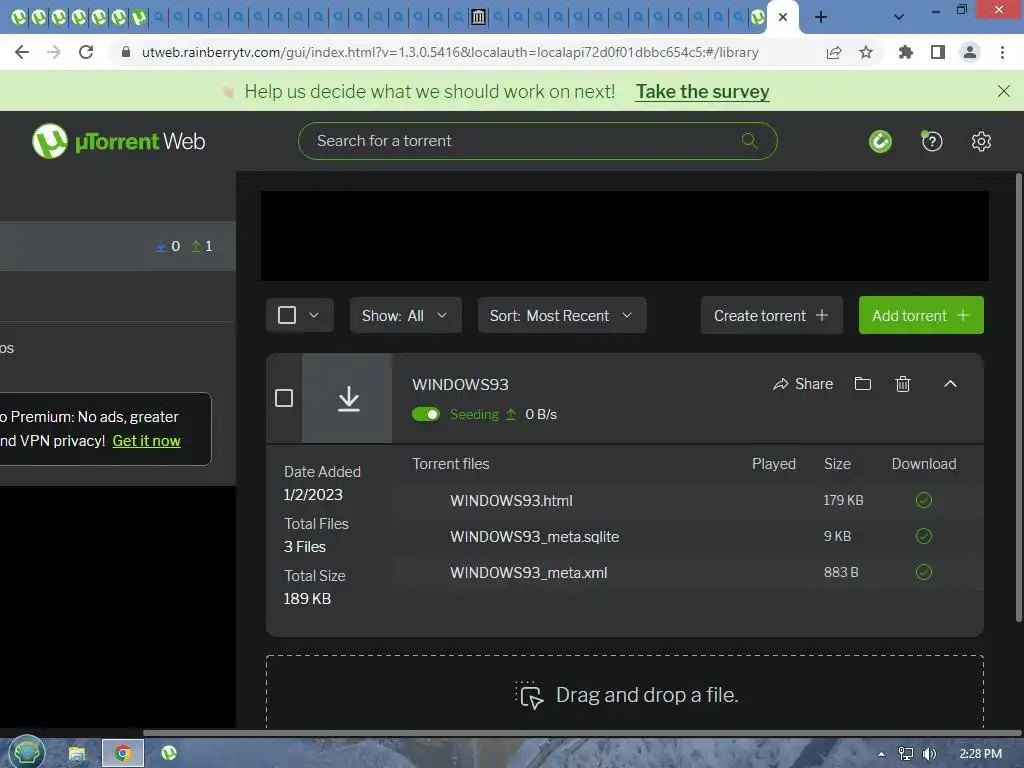Image resolution: width=1024 pixels, height=768 pixels.
Task: Bookmark this page with star icon
Action: click(x=866, y=52)
